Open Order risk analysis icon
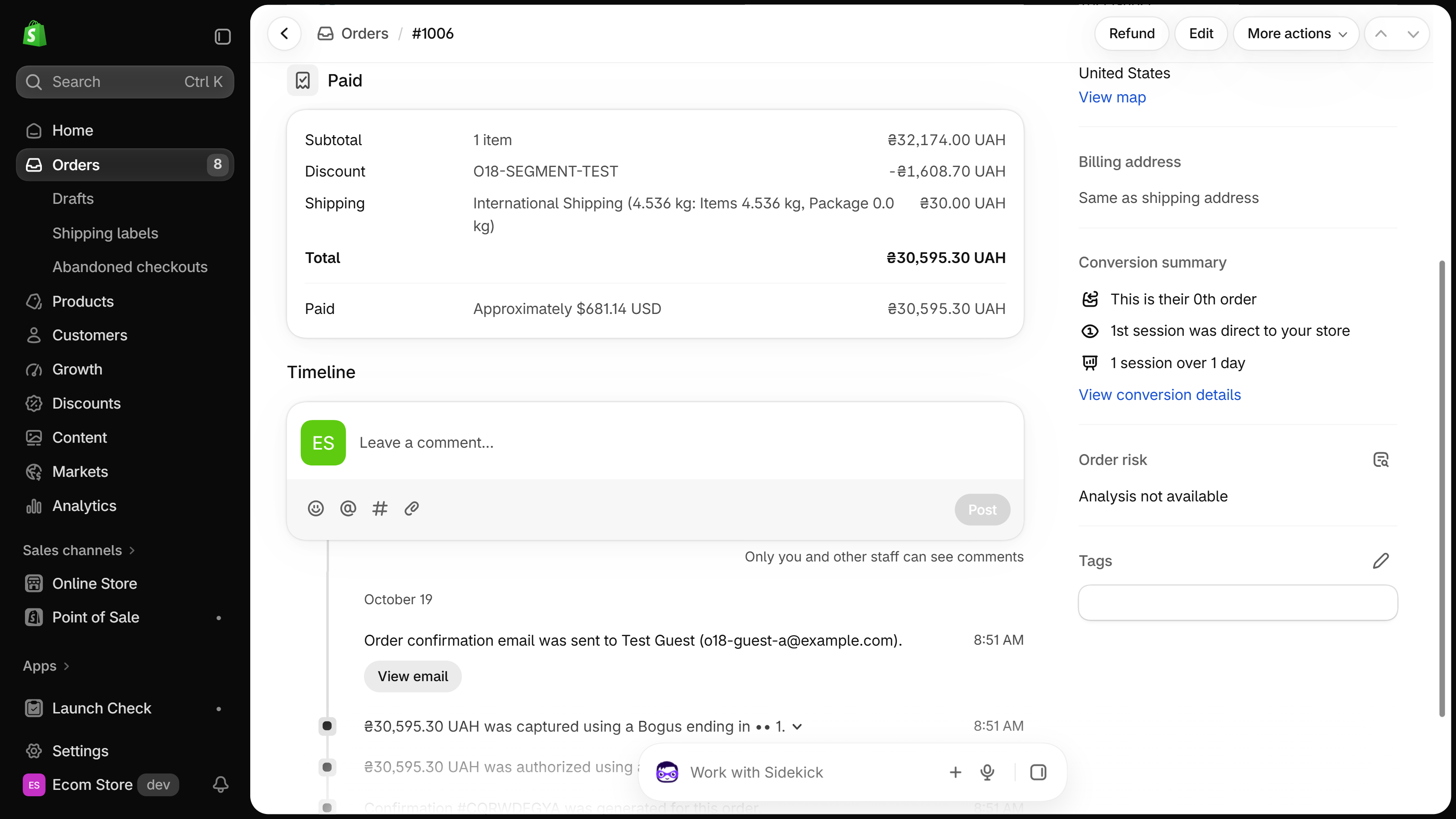Screen dimensions: 1456x819 [1381, 460]
